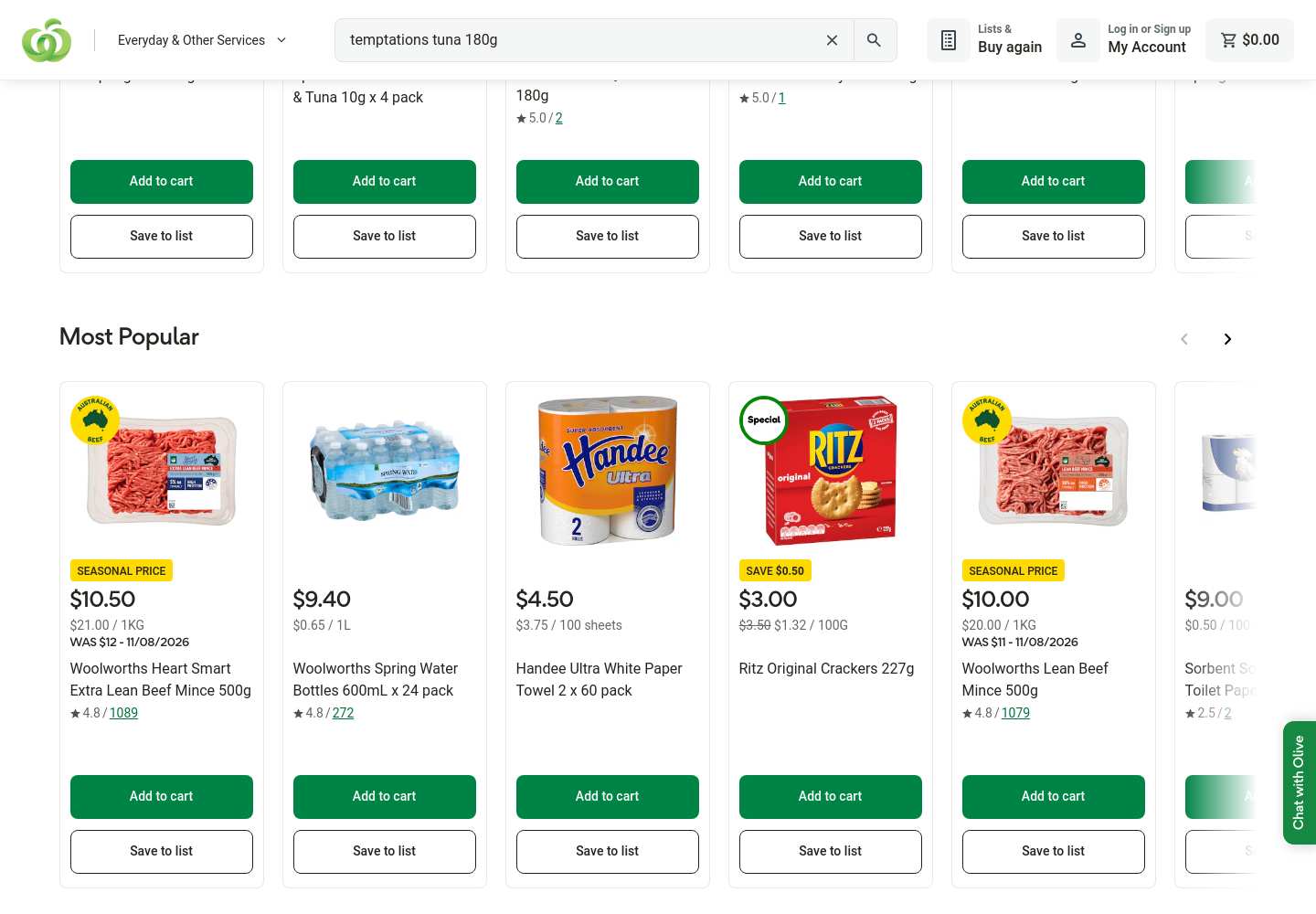This screenshot has width=1316, height=914.
Task: Show next Most Popular products arrow
Action: (1227, 339)
